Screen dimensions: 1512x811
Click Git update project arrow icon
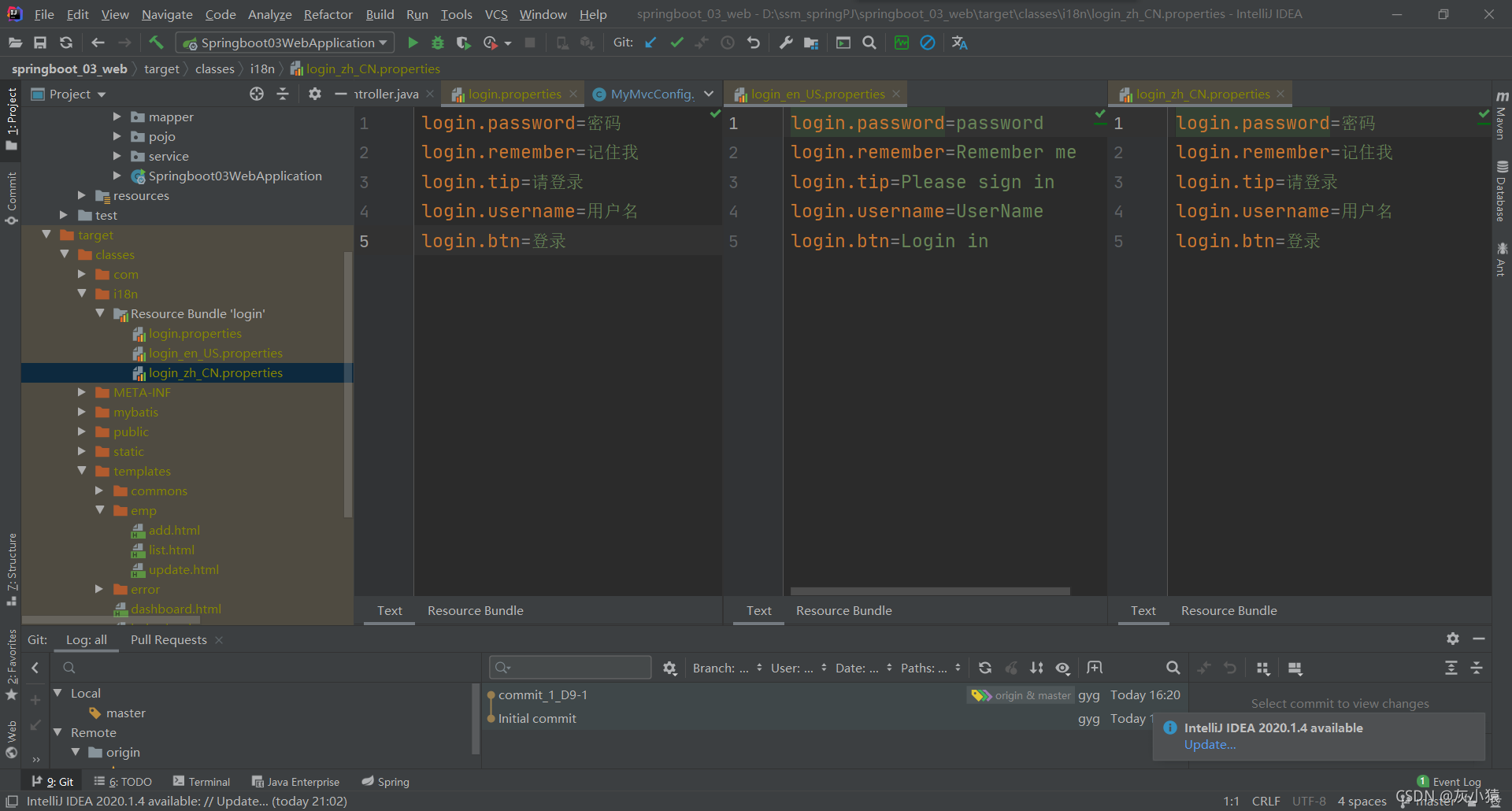pos(650,43)
